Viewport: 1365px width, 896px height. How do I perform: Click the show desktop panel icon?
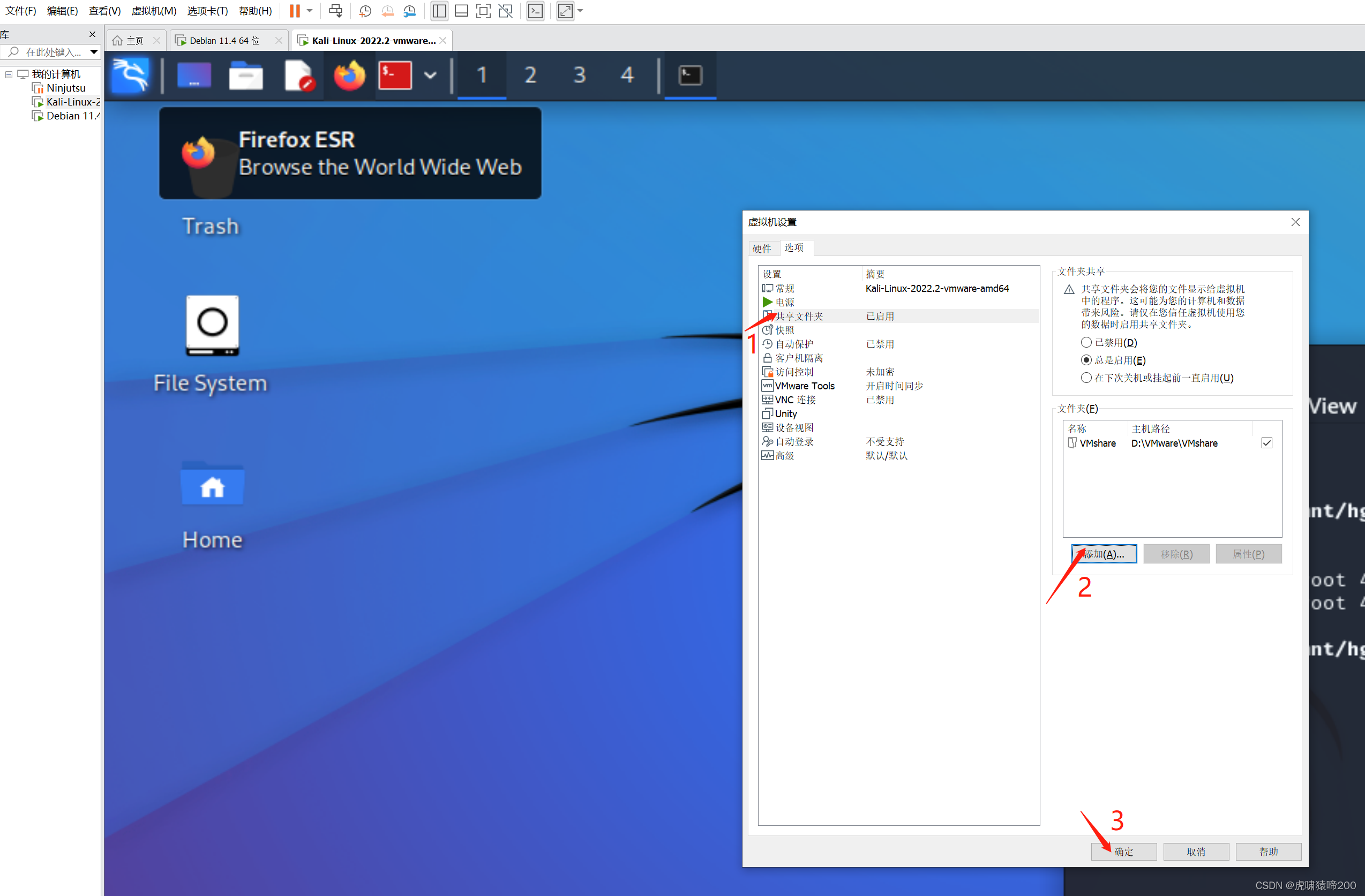pos(194,75)
